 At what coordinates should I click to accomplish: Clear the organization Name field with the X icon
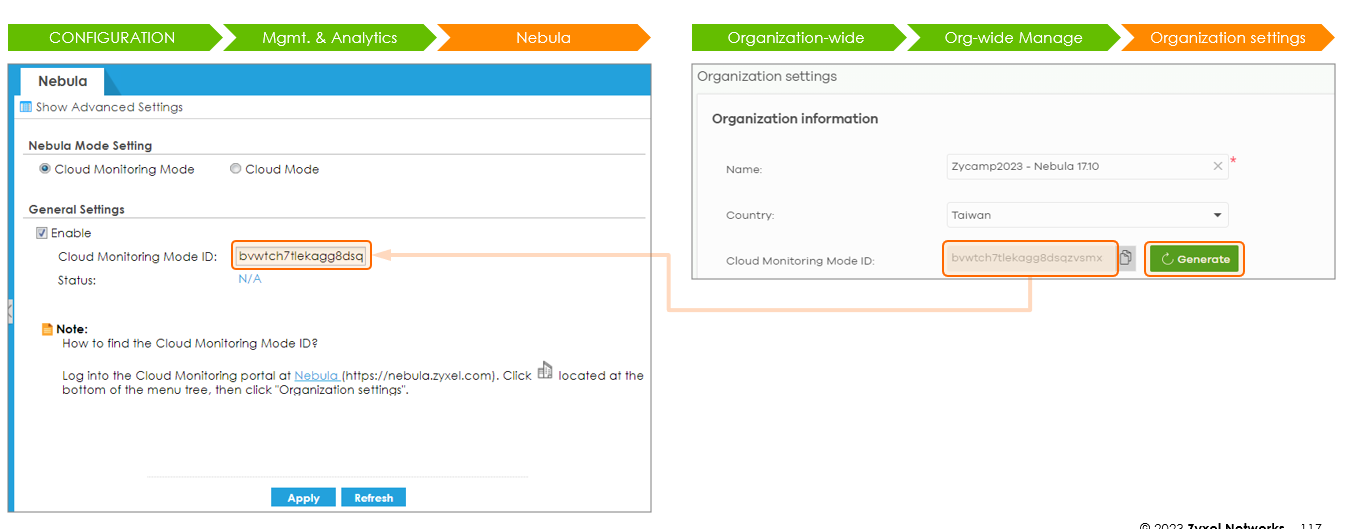1217,167
